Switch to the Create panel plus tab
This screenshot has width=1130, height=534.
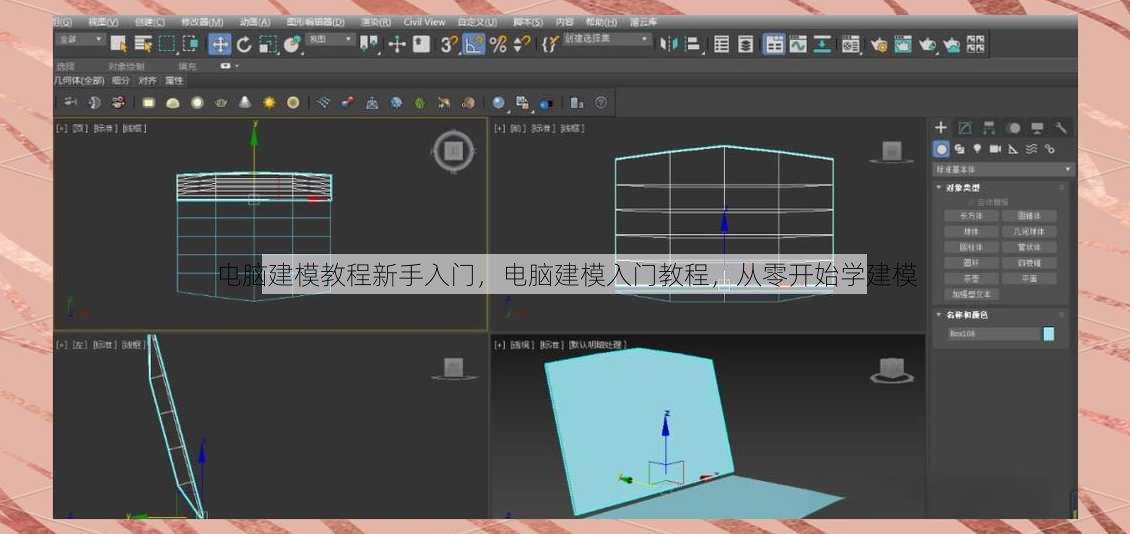click(x=941, y=128)
